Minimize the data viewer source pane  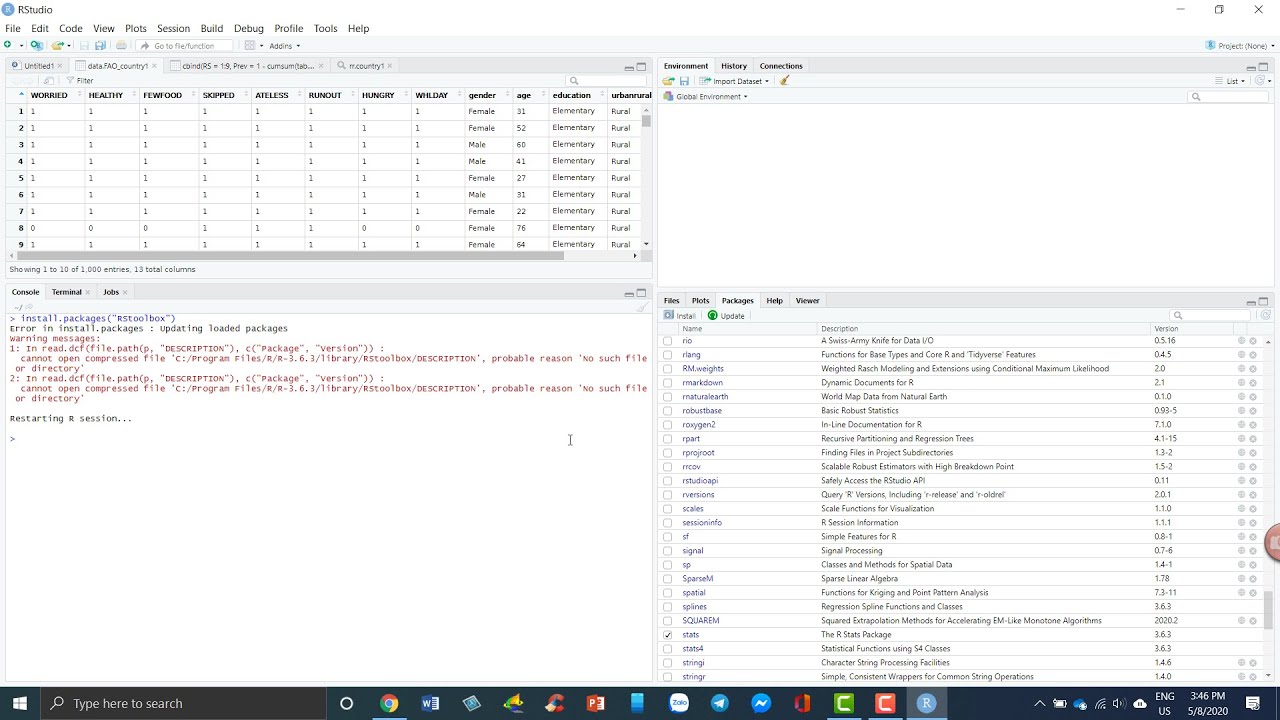[x=629, y=67]
